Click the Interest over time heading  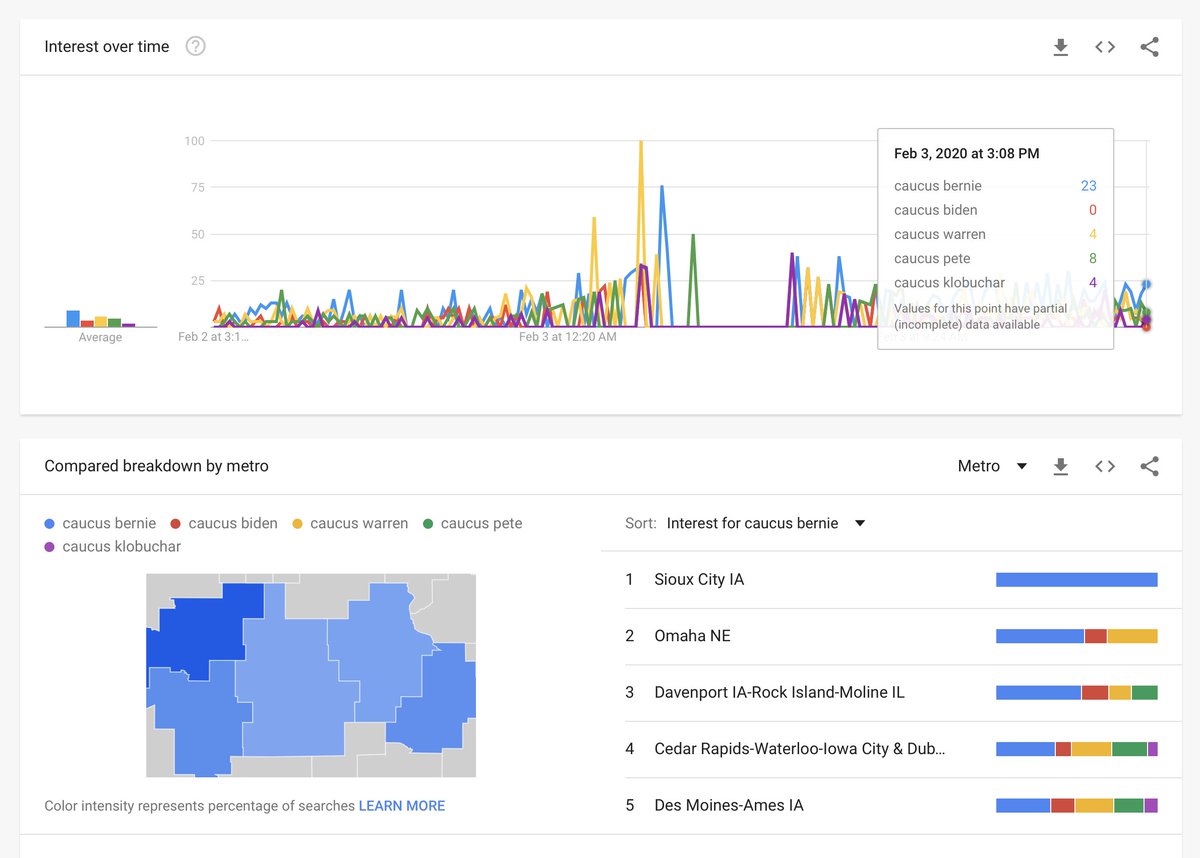click(107, 46)
